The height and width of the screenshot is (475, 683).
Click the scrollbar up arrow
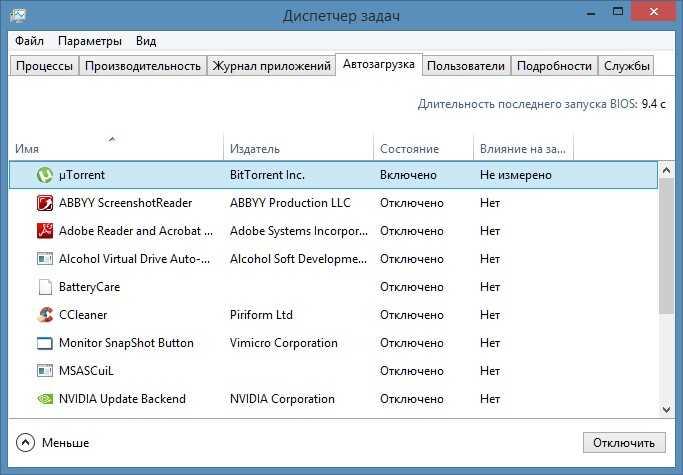coord(666,170)
